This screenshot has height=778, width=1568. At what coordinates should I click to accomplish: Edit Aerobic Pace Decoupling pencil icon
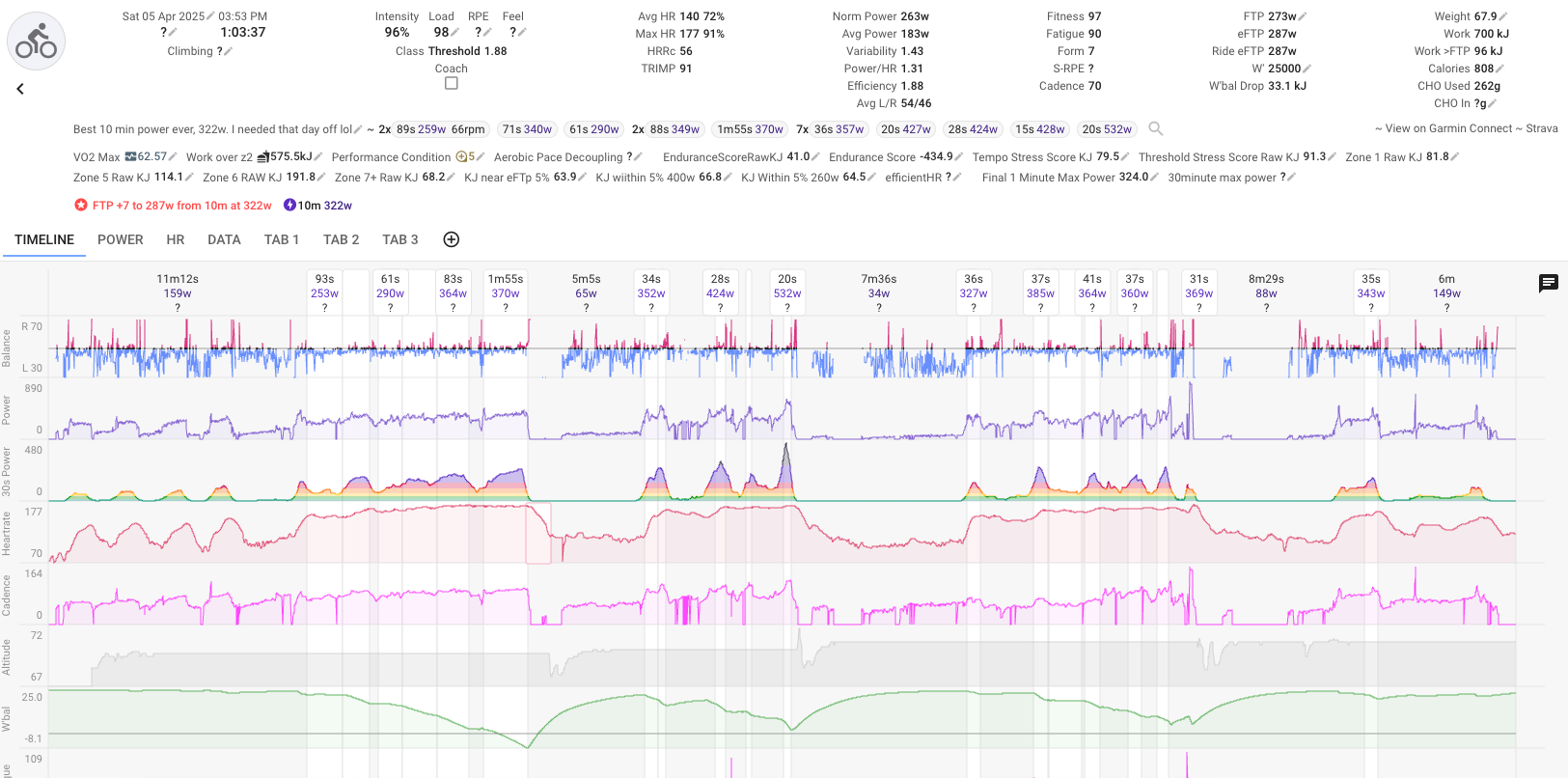pos(639,156)
